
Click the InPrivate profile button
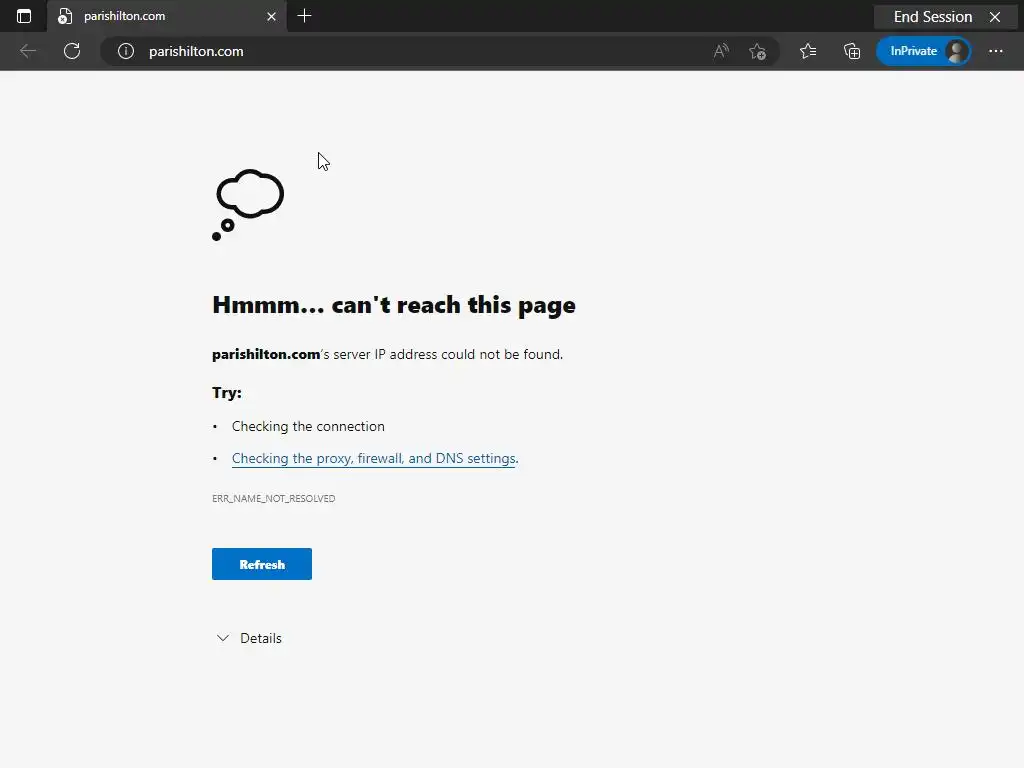pyautogui.click(x=923, y=51)
